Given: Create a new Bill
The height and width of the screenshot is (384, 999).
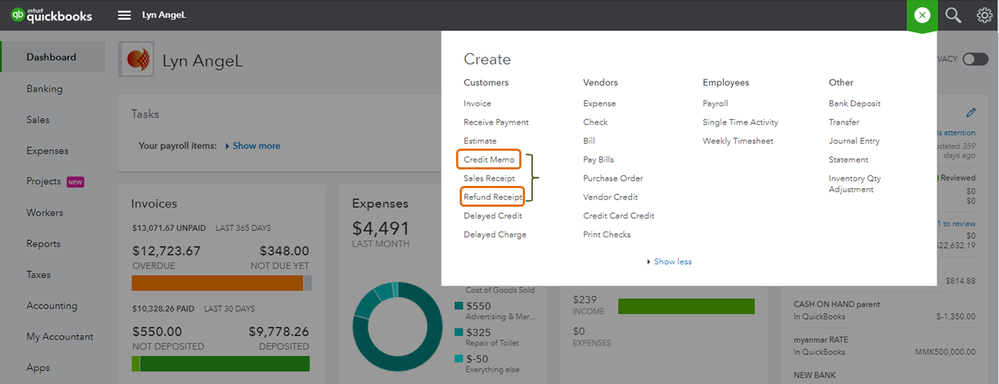Looking at the screenshot, I should (x=589, y=141).
